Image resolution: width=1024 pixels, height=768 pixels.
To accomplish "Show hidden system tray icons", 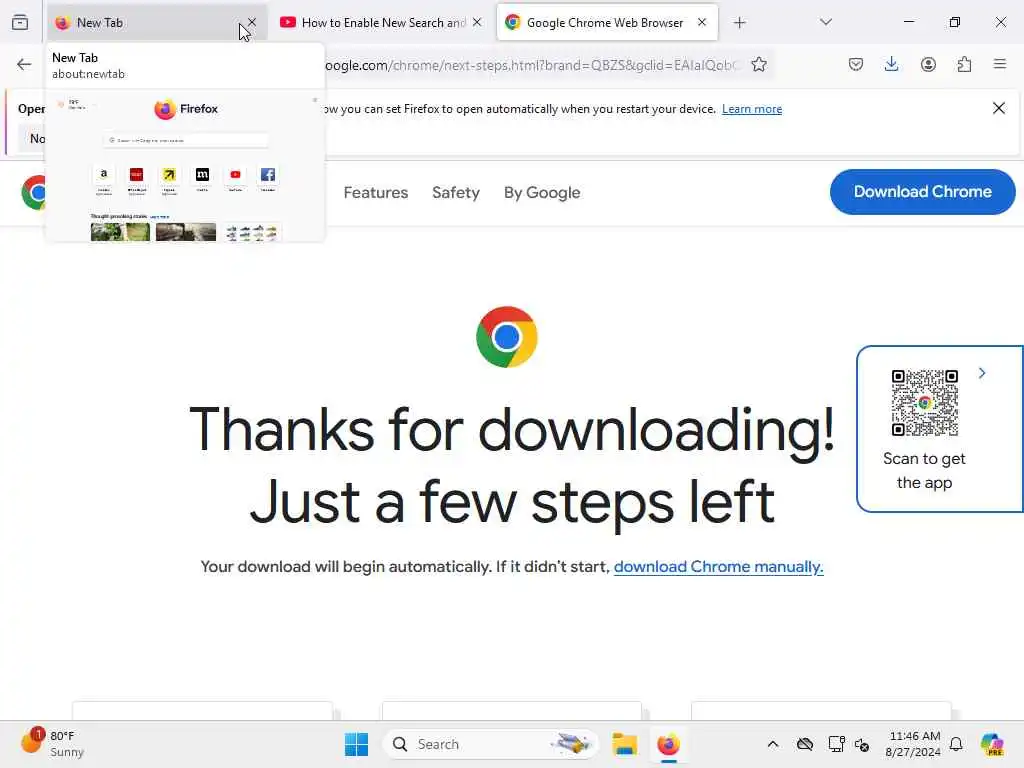I will coord(773,744).
